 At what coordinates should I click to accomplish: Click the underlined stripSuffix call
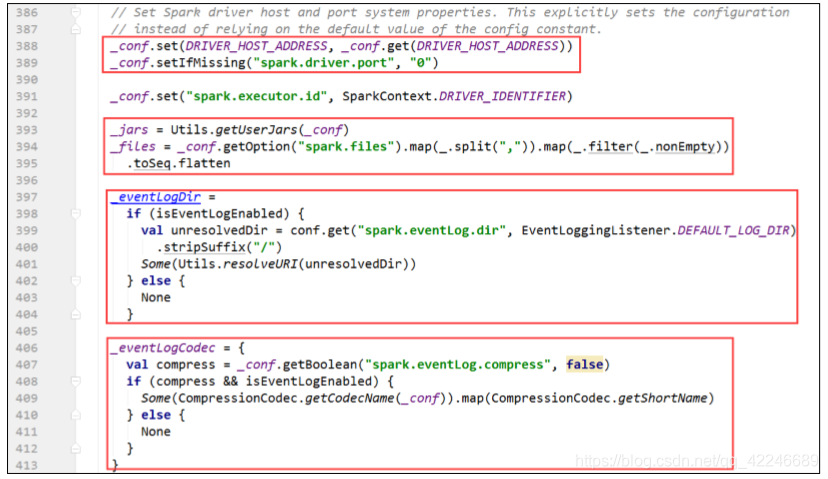(205, 247)
